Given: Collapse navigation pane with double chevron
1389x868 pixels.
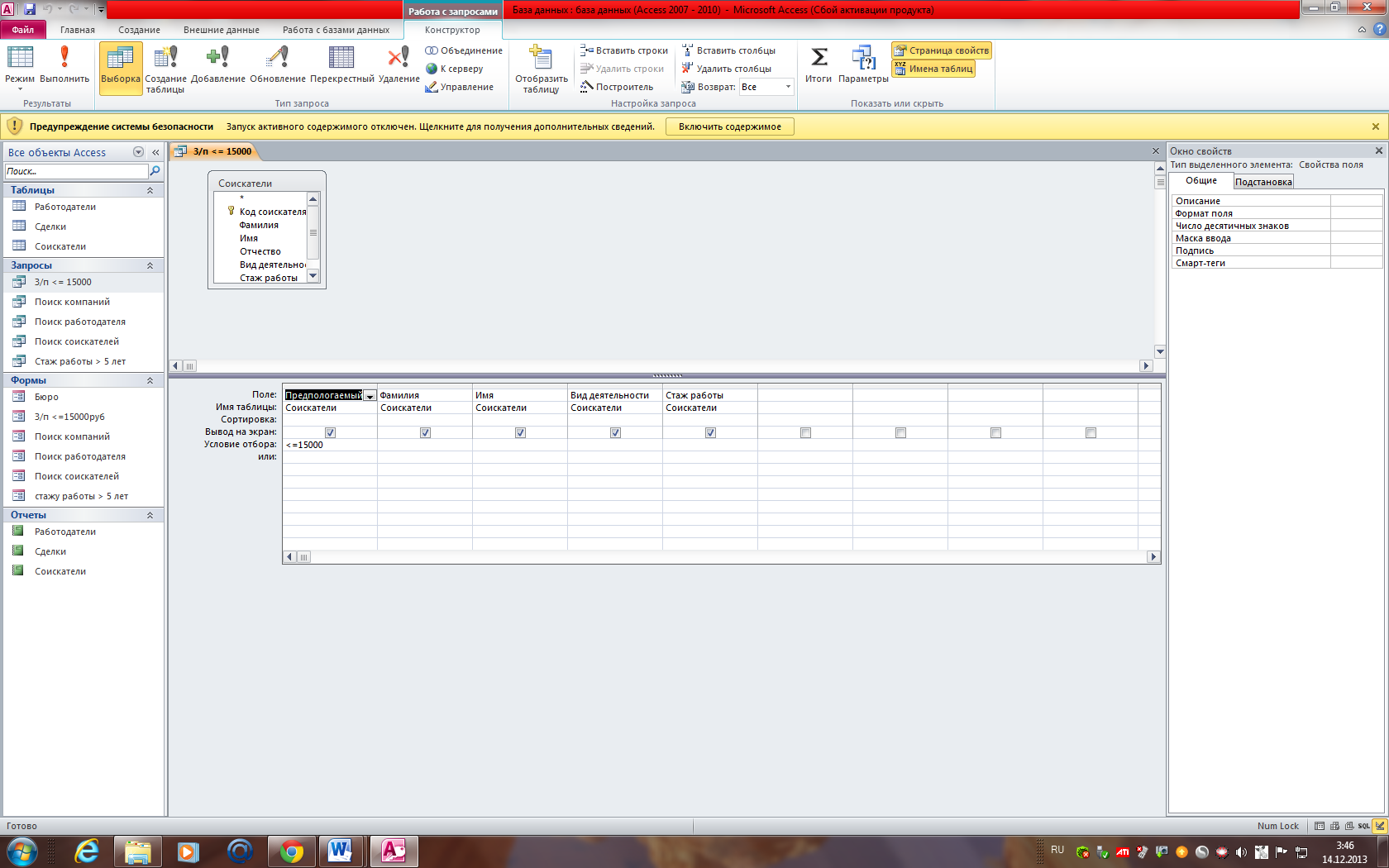Looking at the screenshot, I should pyautogui.click(x=155, y=152).
